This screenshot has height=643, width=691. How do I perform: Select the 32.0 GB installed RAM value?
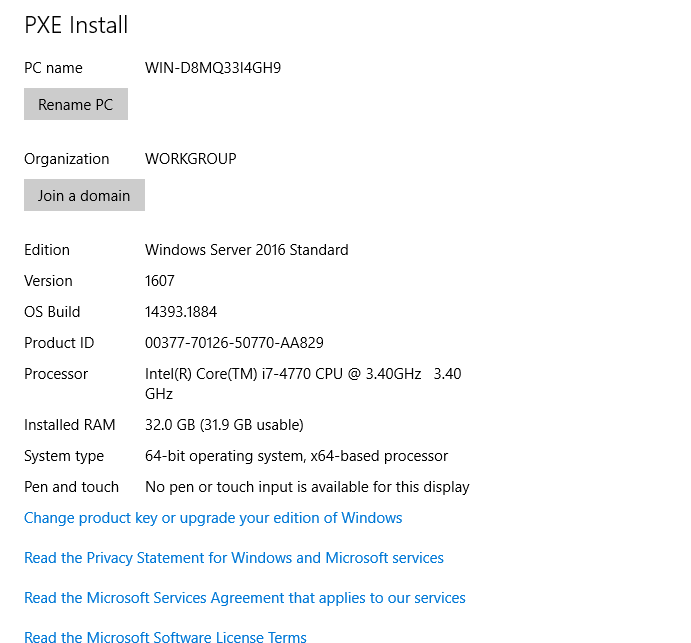(224, 425)
